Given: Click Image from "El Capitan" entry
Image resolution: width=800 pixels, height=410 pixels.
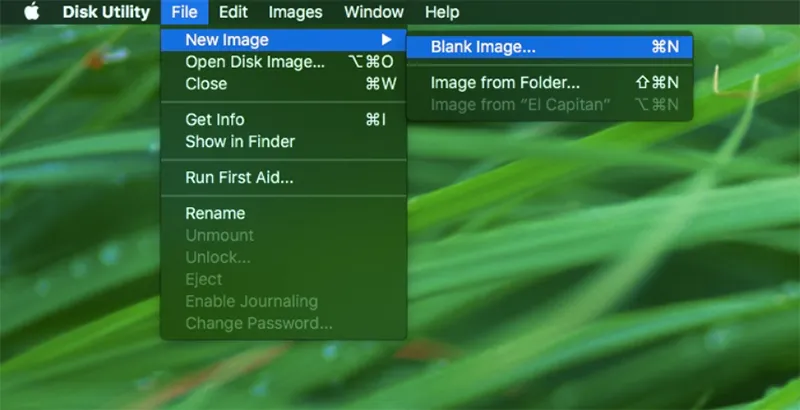Looking at the screenshot, I should [x=520, y=105].
